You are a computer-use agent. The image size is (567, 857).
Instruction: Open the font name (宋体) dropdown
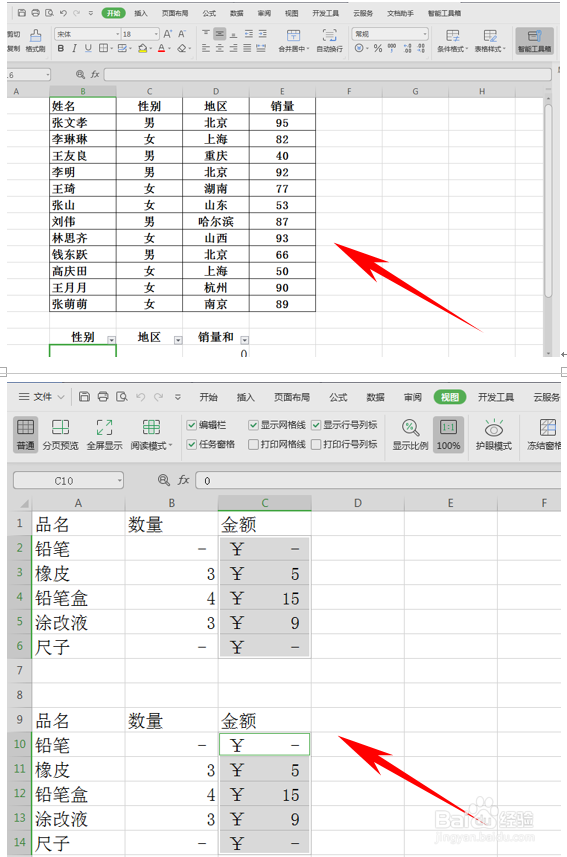[x=117, y=34]
